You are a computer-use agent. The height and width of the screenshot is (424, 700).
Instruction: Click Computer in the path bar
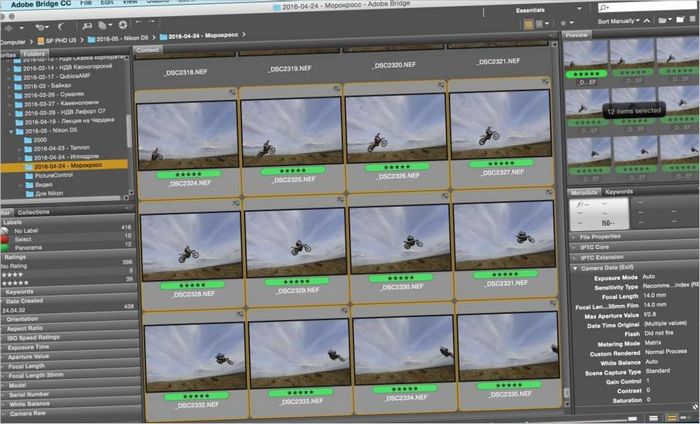(12, 42)
